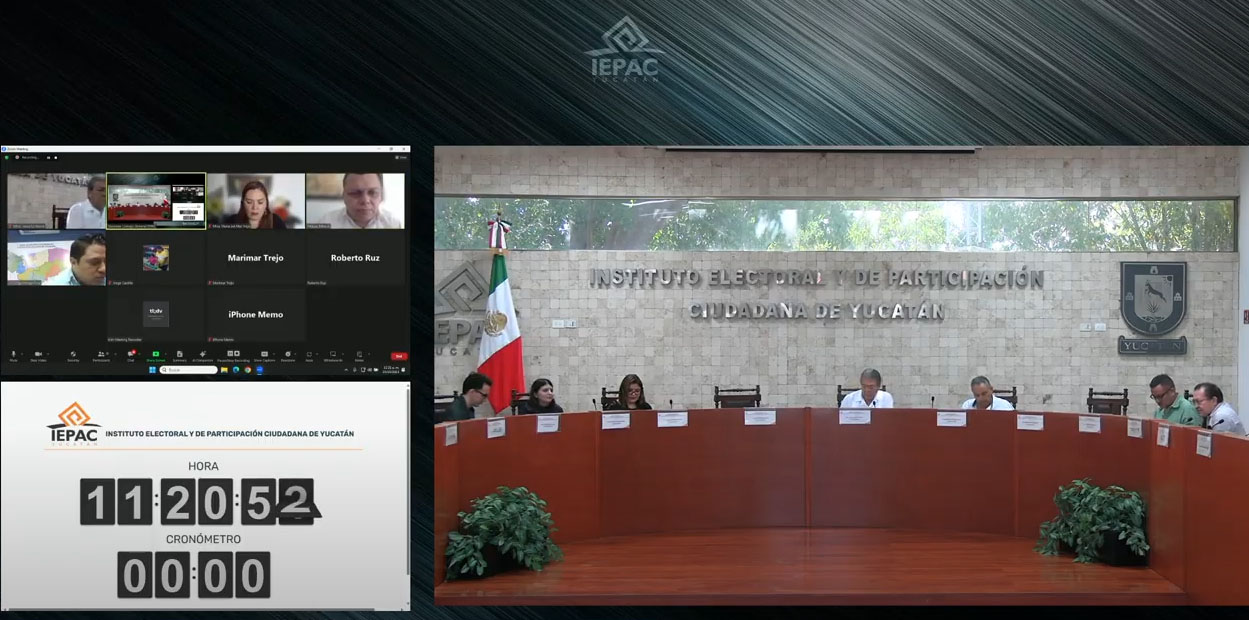Image resolution: width=1249 pixels, height=620 pixels.
Task: Open Google Chrome from the taskbar
Action: (x=247, y=370)
